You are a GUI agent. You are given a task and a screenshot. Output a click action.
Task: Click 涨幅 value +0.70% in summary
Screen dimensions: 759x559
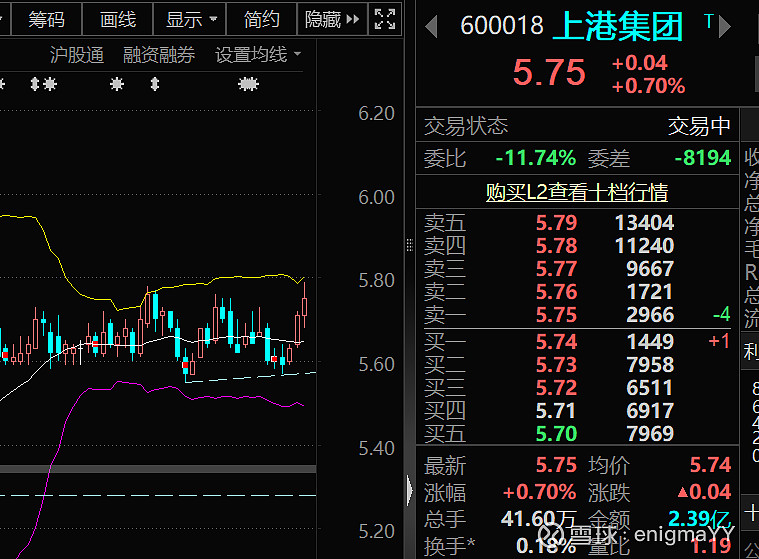click(x=539, y=492)
